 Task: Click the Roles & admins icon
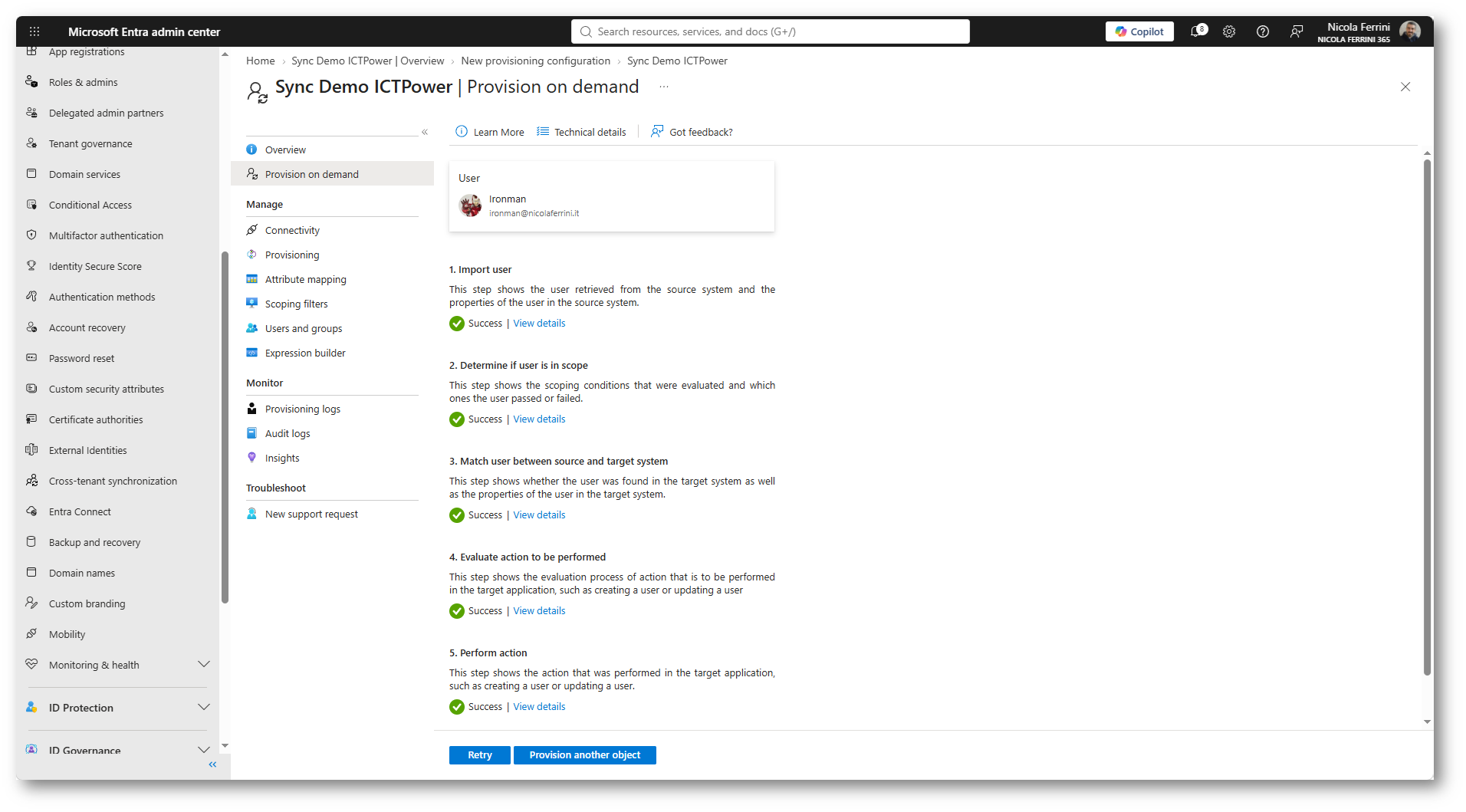tap(31, 82)
